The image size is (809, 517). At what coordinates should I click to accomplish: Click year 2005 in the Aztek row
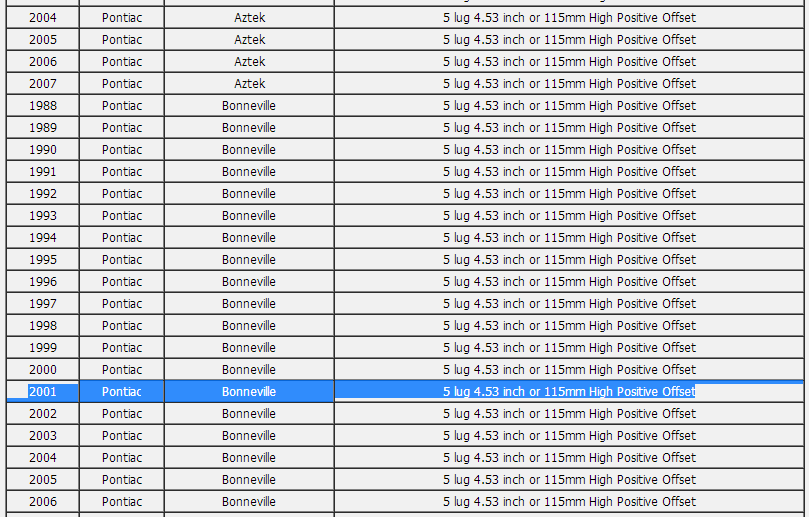43,40
